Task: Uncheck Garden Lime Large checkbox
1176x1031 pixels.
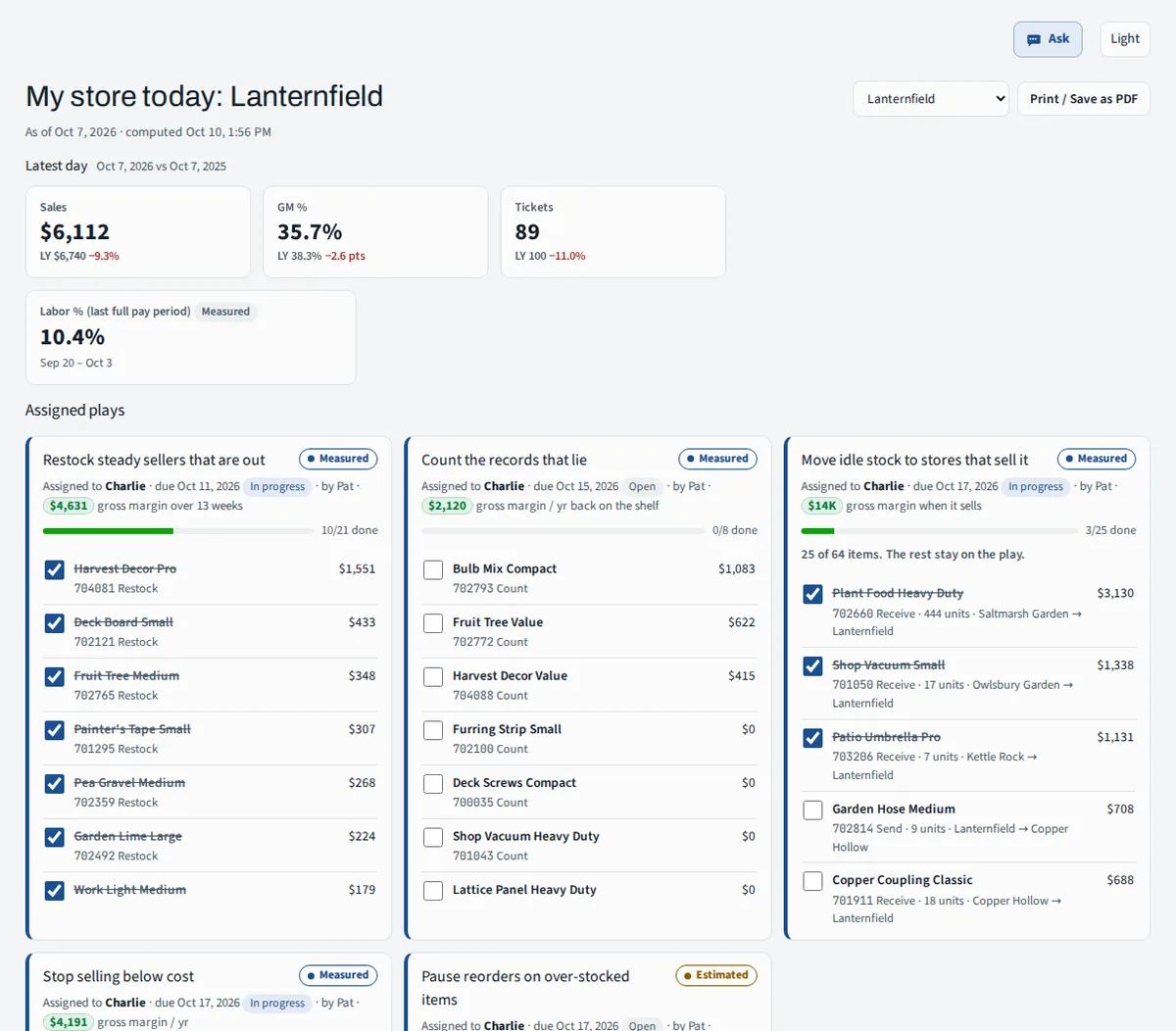Action: (55, 837)
